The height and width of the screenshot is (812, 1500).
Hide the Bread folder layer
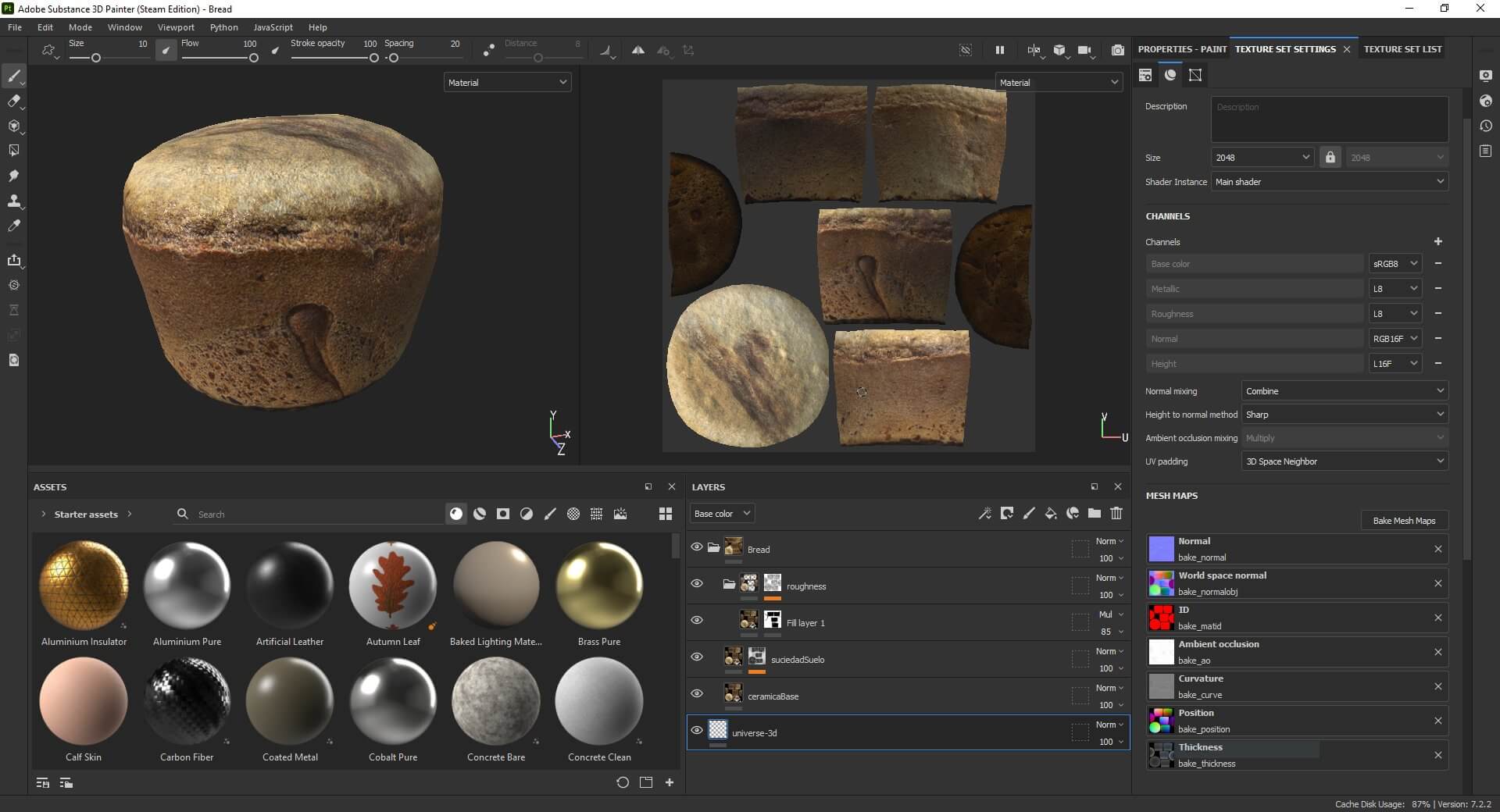click(697, 547)
